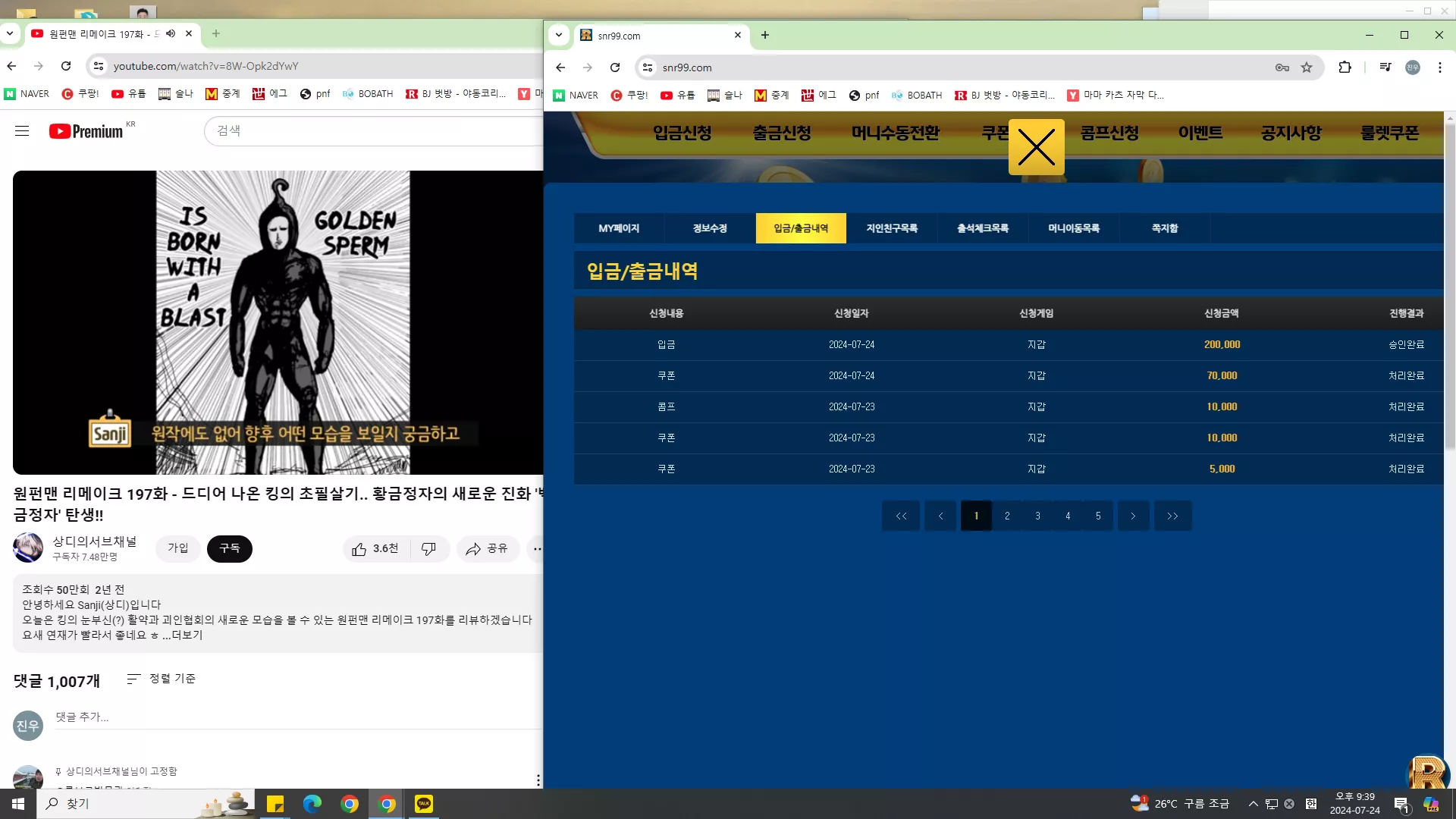
Task: Open the 정렬 기준 comment sort dropdown
Action: coord(162,679)
